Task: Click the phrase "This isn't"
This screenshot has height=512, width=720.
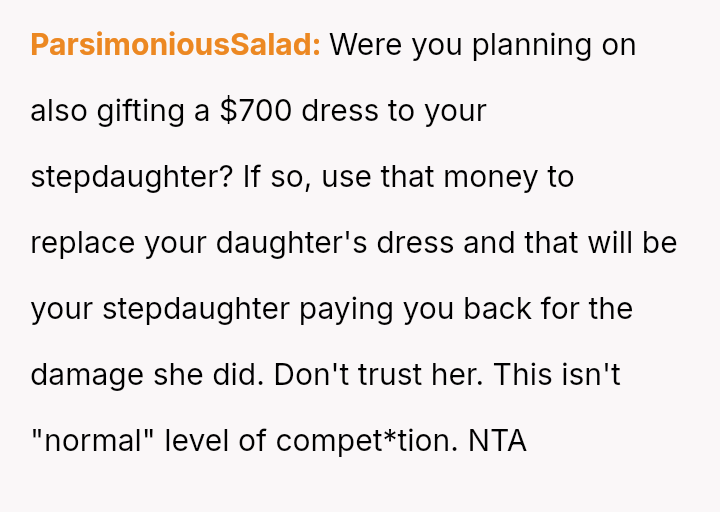Action: tap(572, 374)
